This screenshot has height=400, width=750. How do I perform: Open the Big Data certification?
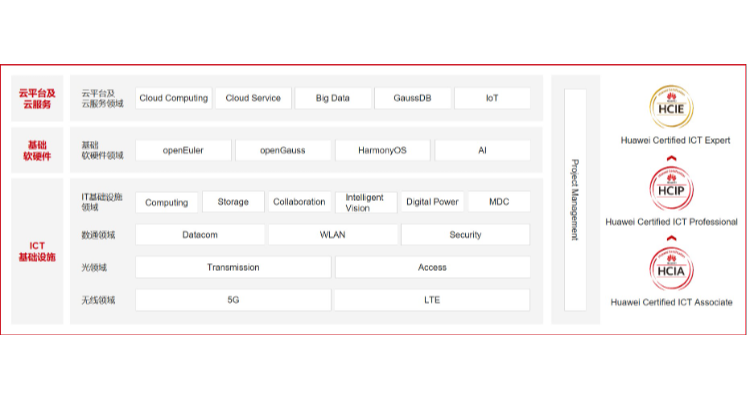pyautogui.click(x=332, y=98)
